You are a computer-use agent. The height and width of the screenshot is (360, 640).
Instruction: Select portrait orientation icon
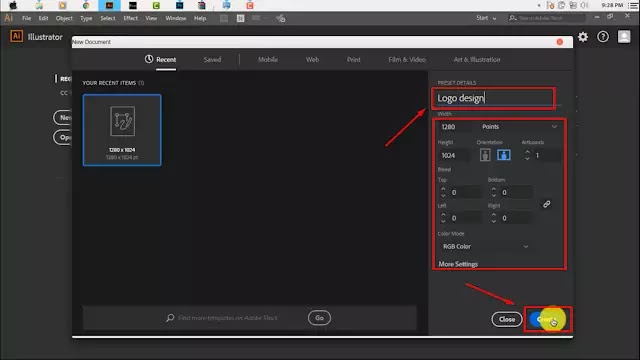(x=485, y=155)
